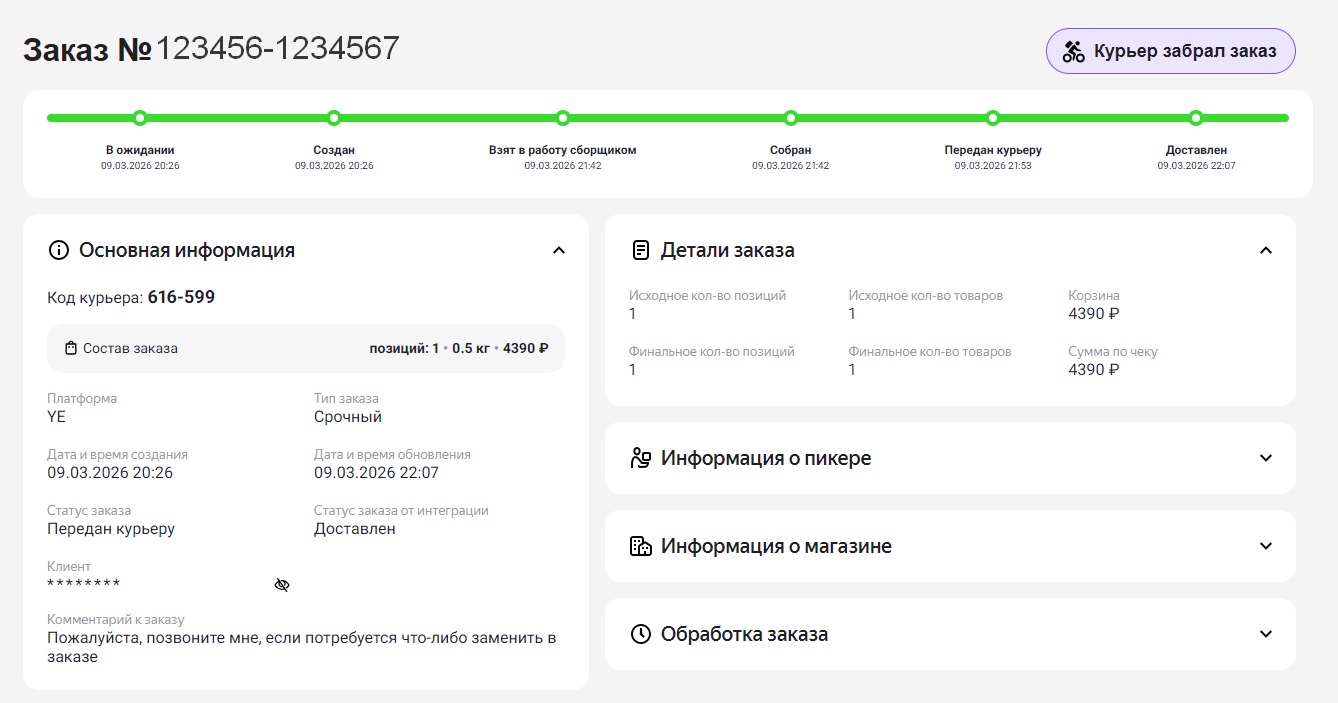Click the picker person icon
Image resolution: width=1338 pixels, height=703 pixels.
[x=641, y=458]
